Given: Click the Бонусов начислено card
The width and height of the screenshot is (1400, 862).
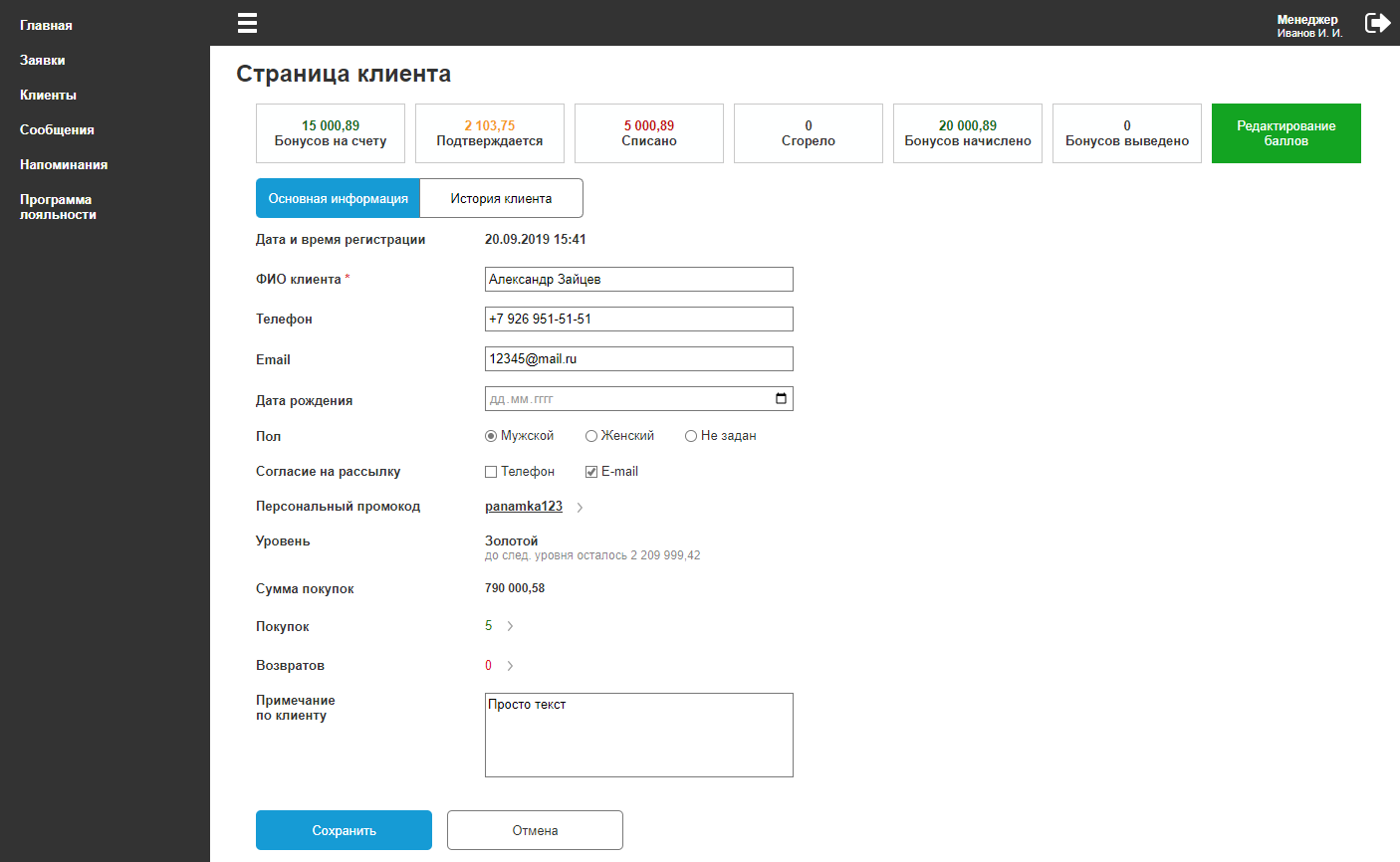Looking at the screenshot, I should tap(968, 133).
